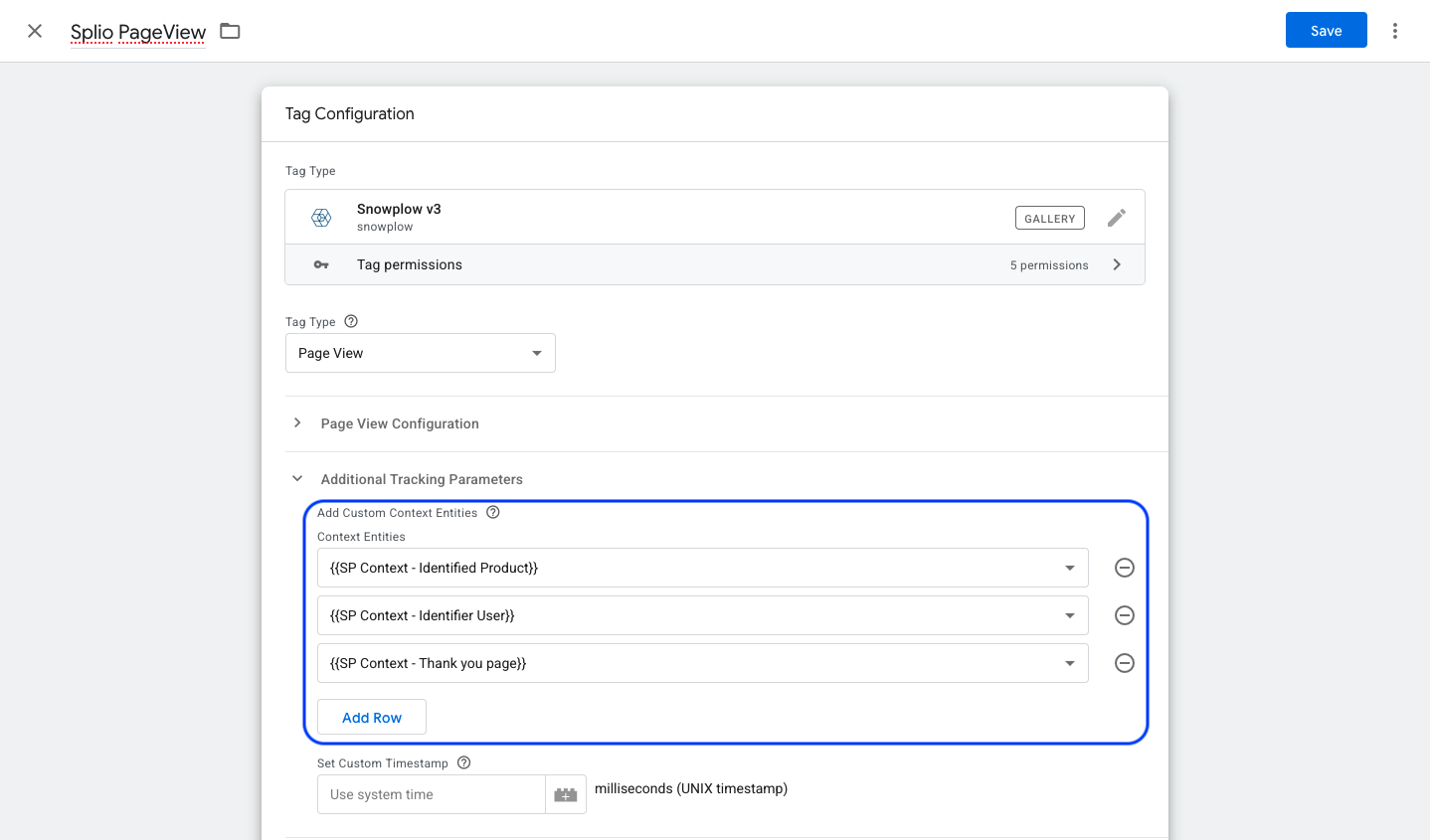
Task: Click the variable picker icon beside timestamp field
Action: (566, 794)
